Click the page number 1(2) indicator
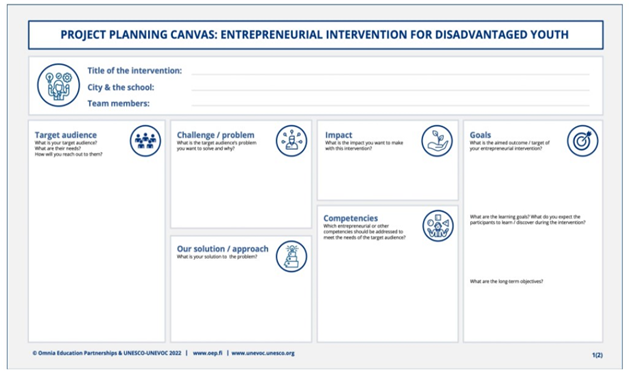This screenshot has width=631, height=375. (x=597, y=355)
